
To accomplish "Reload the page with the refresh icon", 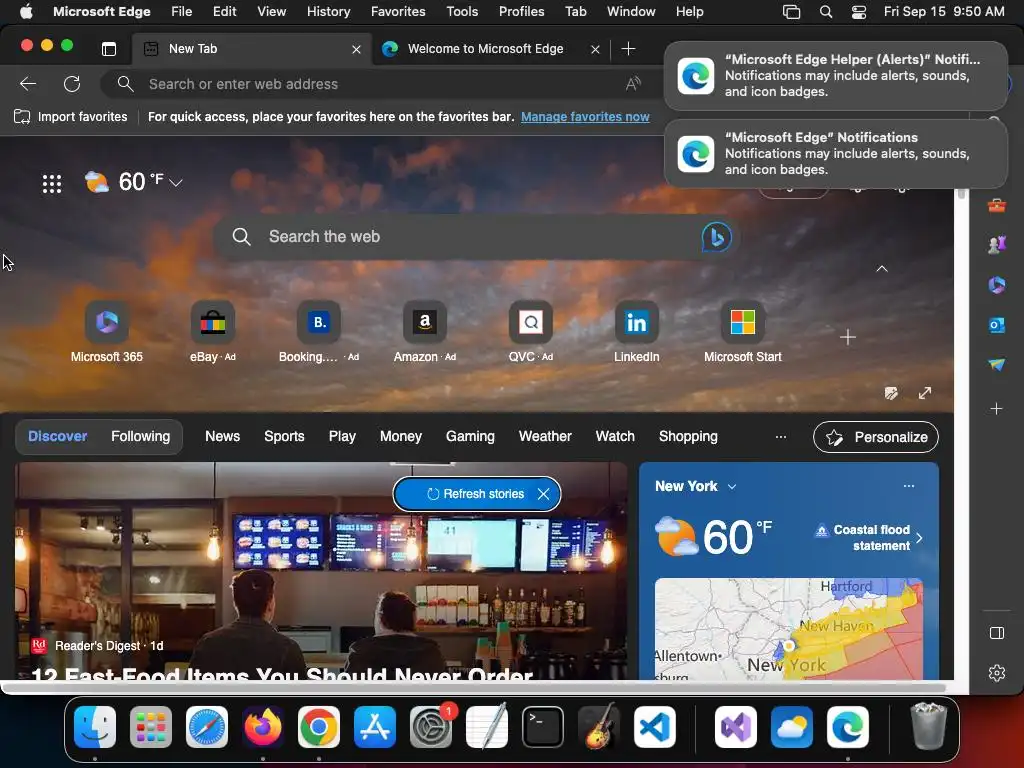I will point(72,84).
